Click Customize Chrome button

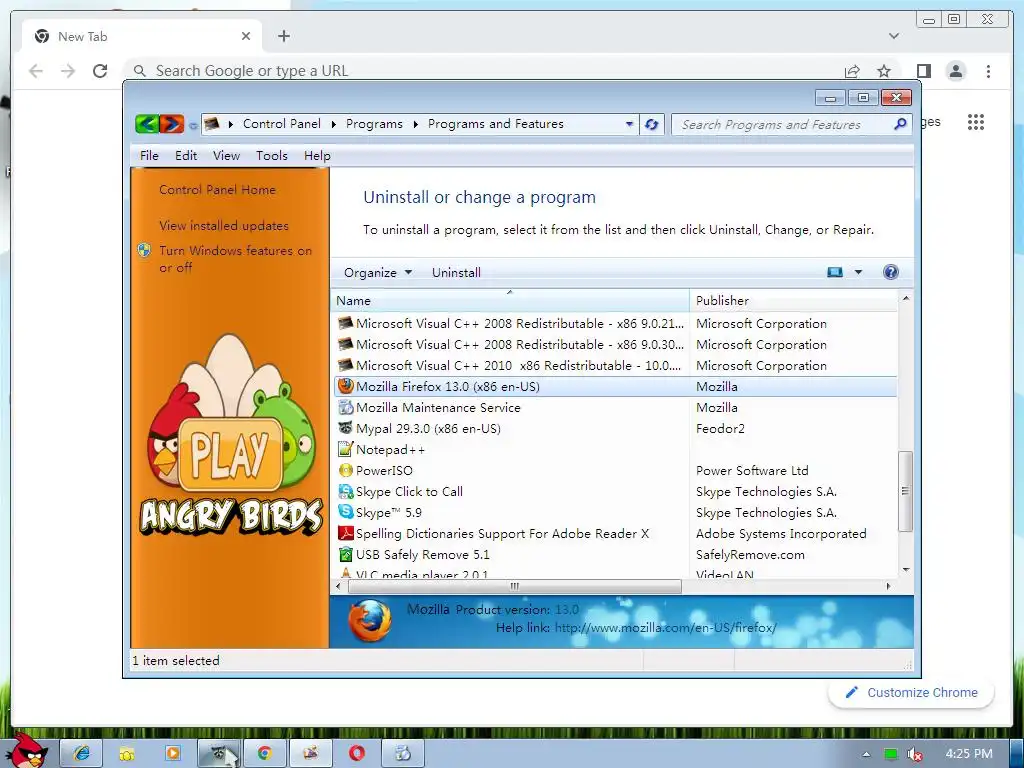tap(911, 692)
